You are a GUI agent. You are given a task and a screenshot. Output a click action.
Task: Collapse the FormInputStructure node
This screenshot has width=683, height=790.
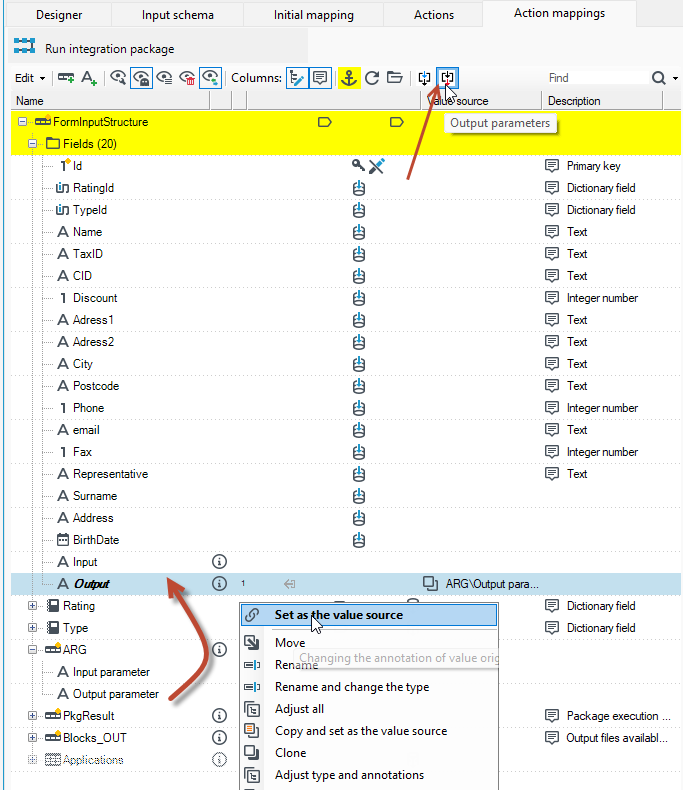[22, 121]
